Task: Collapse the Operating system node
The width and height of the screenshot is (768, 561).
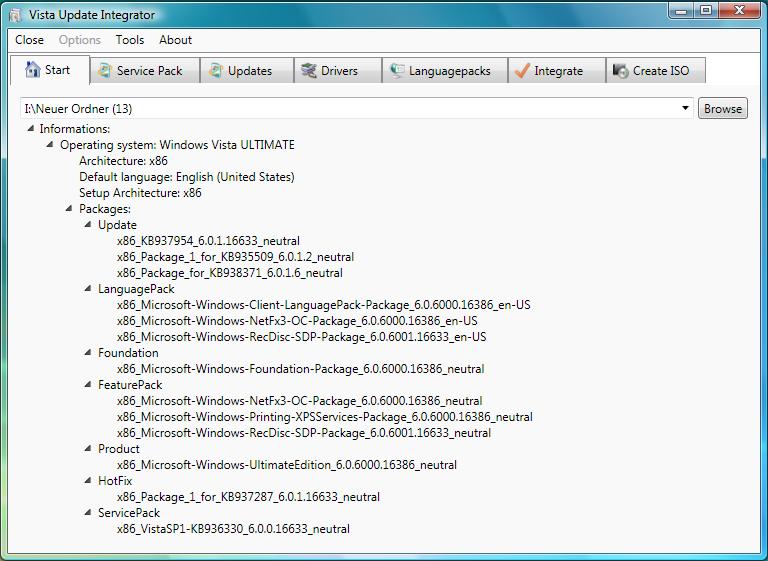Action: coord(50,145)
